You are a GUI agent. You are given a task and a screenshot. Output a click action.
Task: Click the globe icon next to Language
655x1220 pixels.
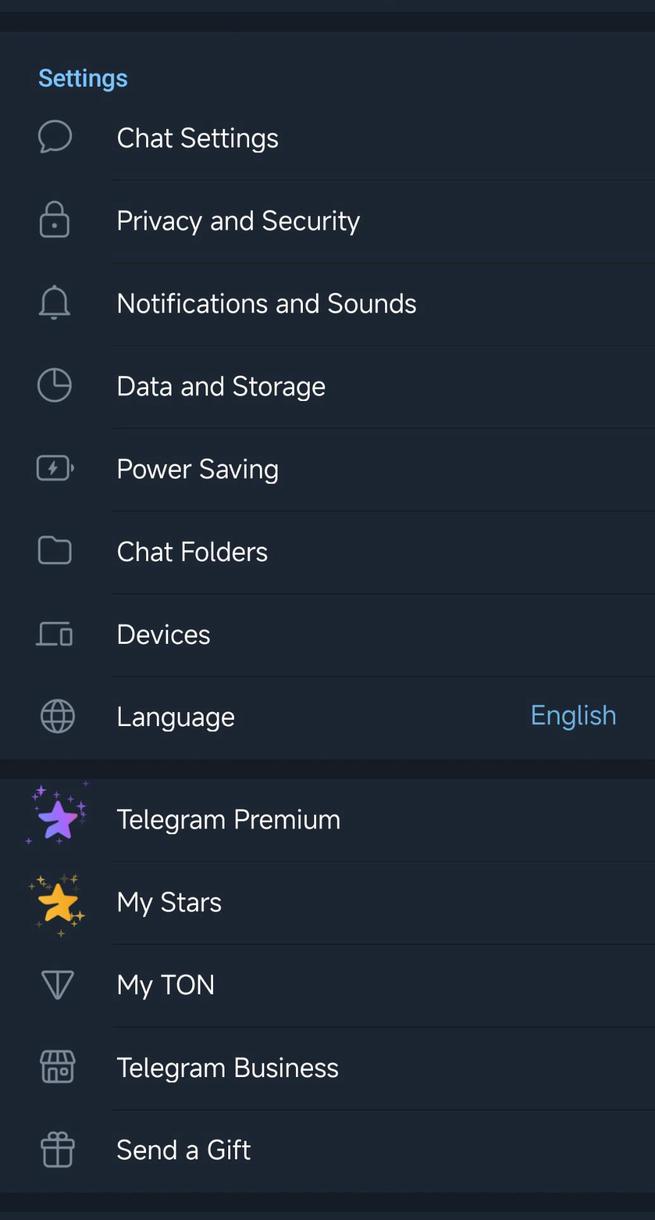tap(57, 716)
